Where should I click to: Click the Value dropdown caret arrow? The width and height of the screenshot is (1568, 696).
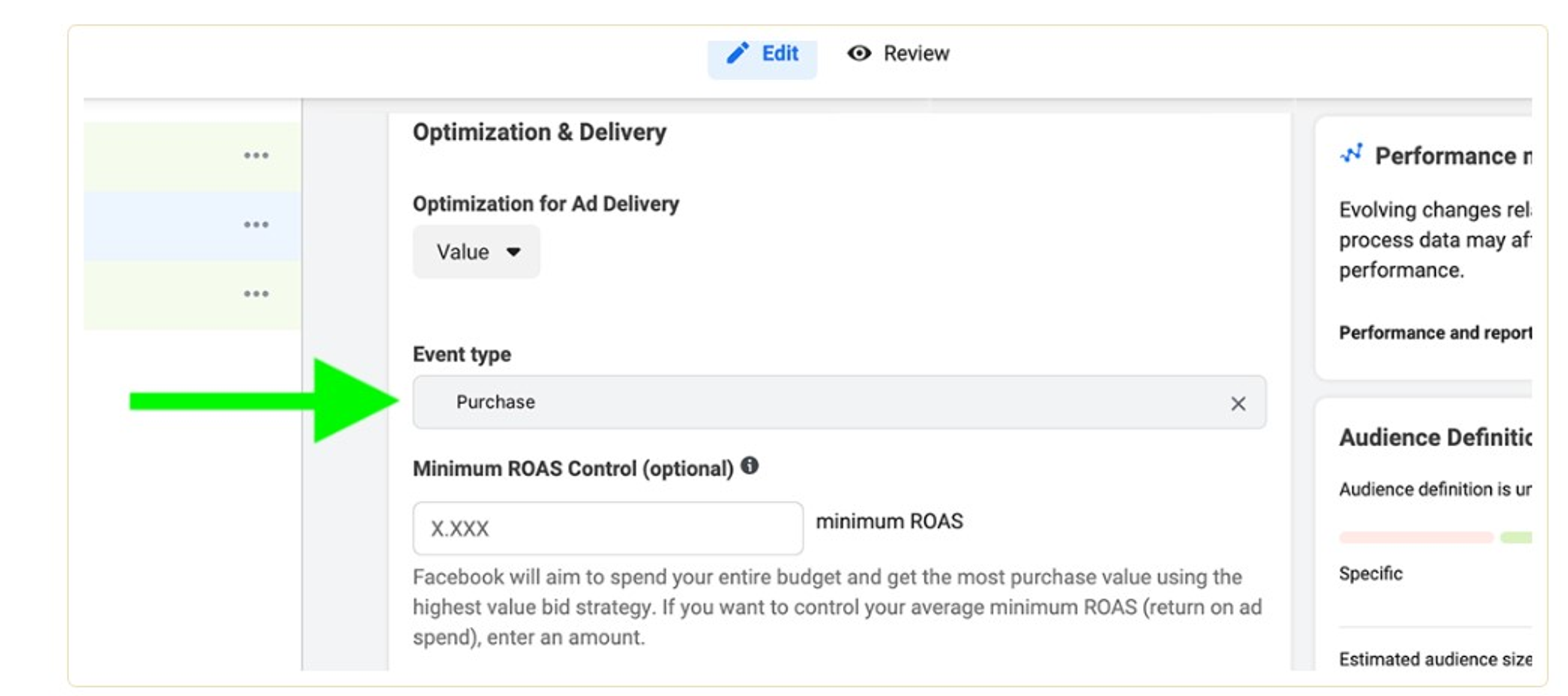tap(513, 252)
